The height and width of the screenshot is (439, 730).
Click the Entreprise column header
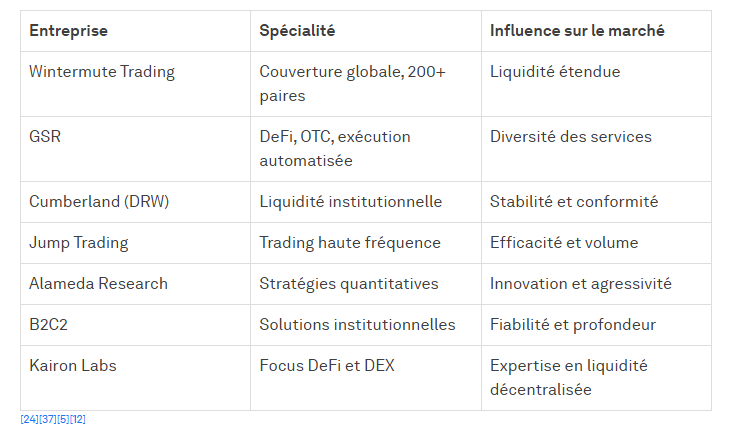click(x=68, y=31)
